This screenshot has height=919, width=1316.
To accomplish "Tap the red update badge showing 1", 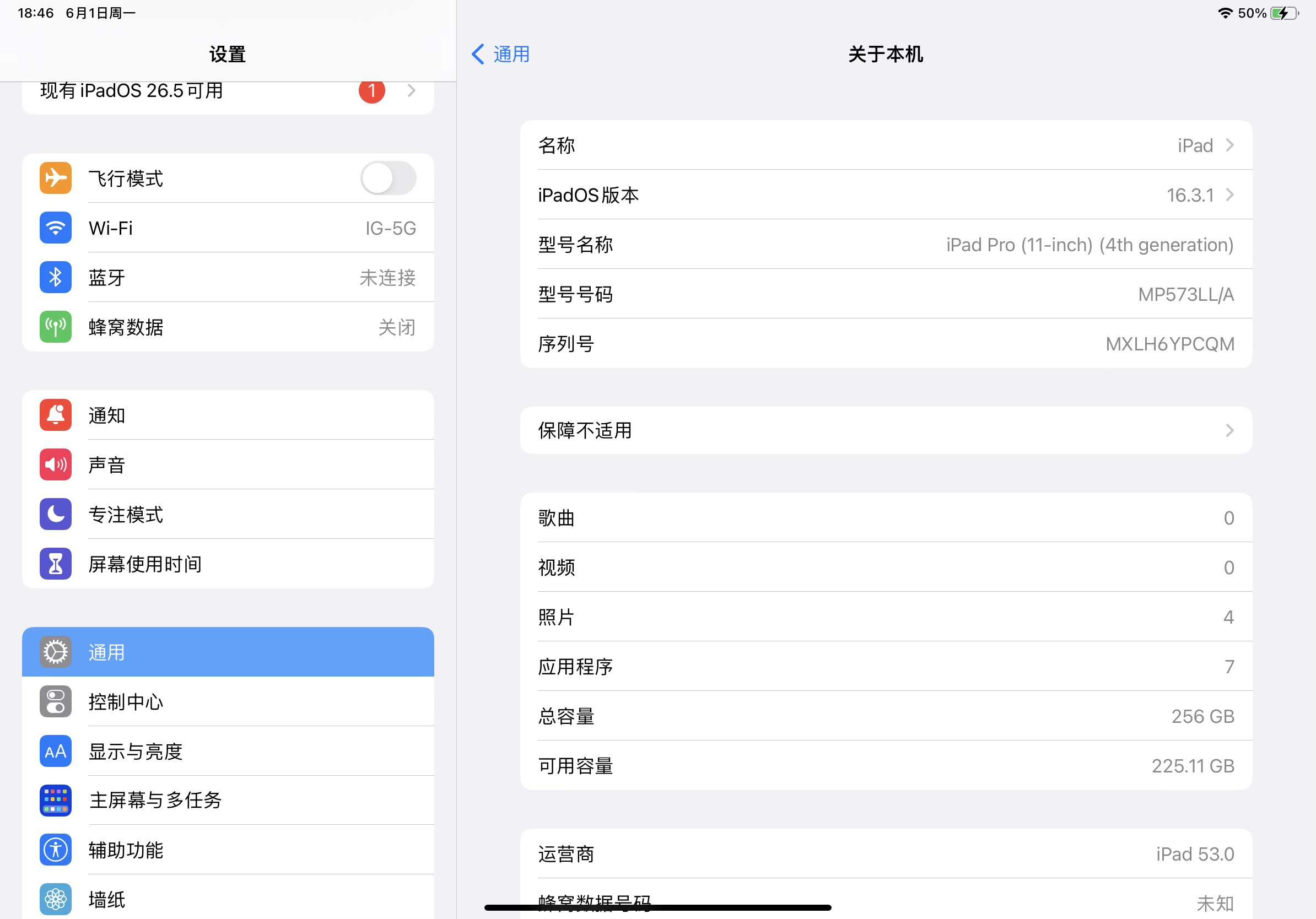I will coord(372,90).
